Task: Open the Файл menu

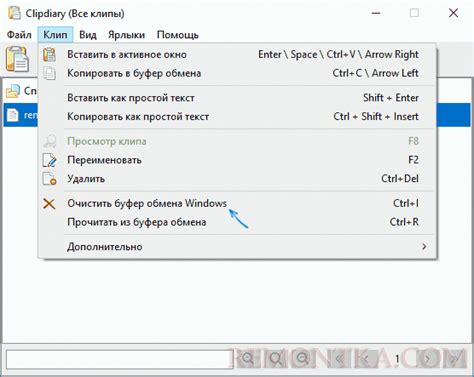Action: point(19,35)
